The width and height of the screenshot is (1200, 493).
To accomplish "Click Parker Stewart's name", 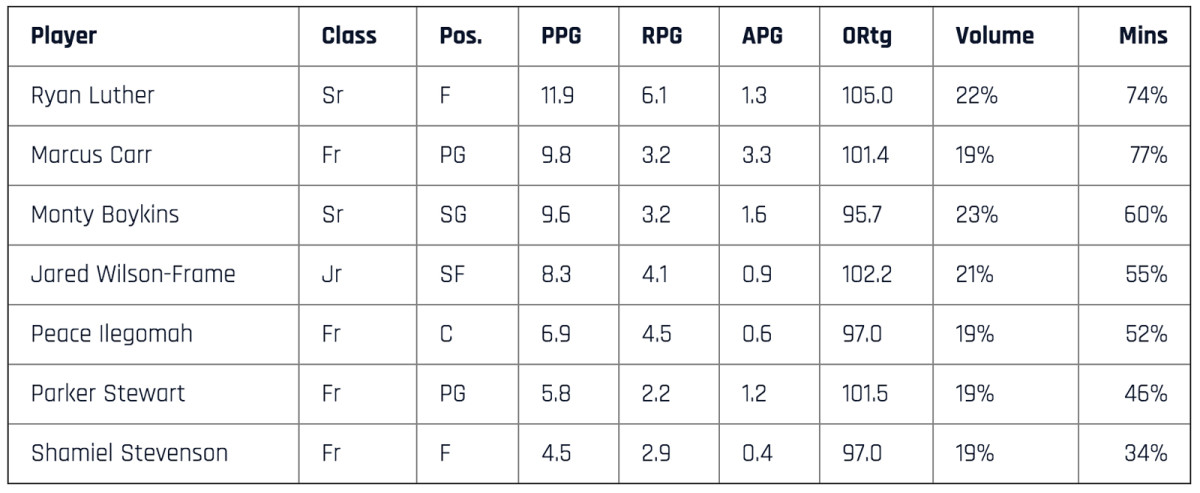I will tap(108, 393).
